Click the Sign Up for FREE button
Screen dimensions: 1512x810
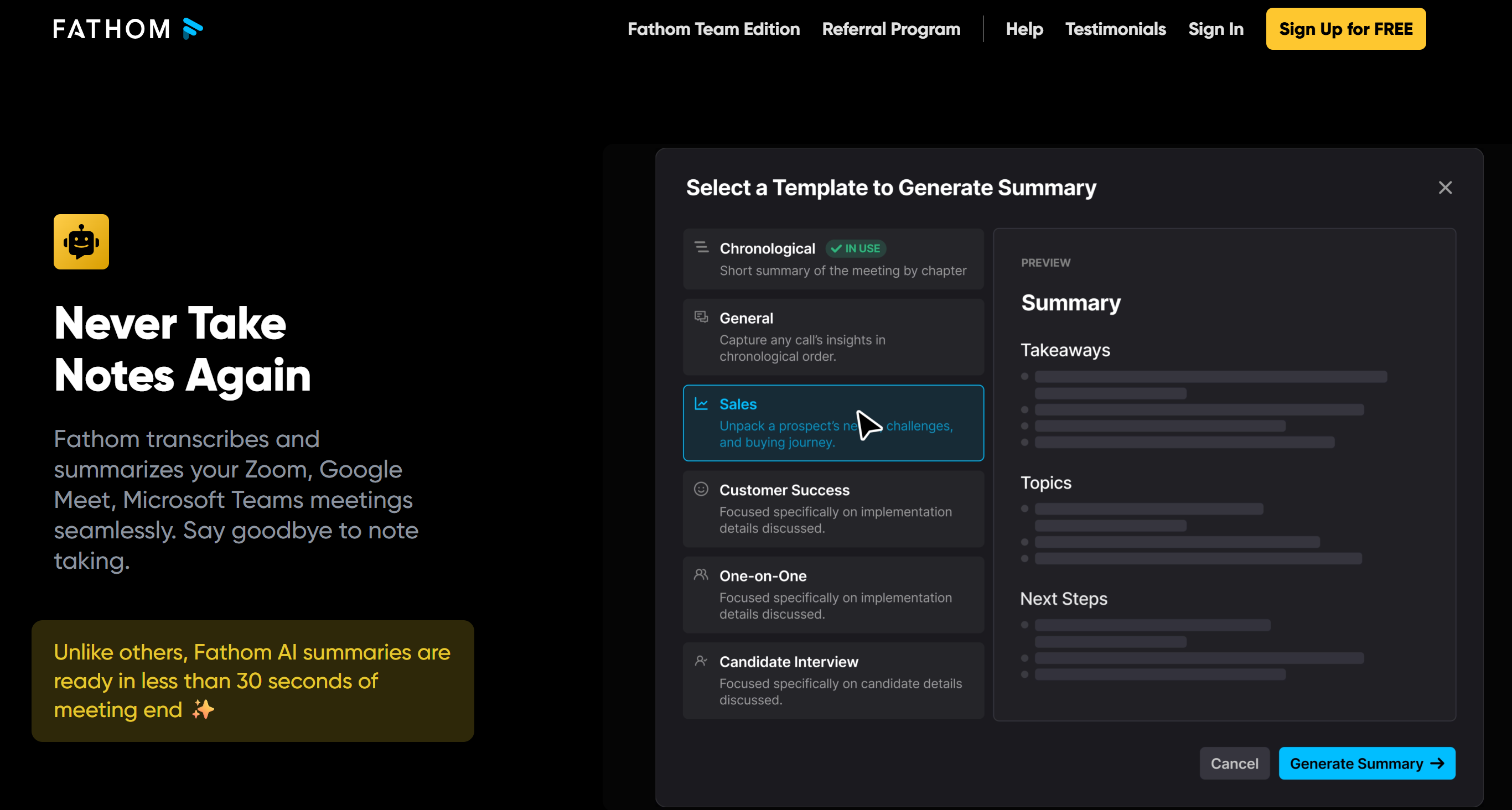click(x=1345, y=29)
